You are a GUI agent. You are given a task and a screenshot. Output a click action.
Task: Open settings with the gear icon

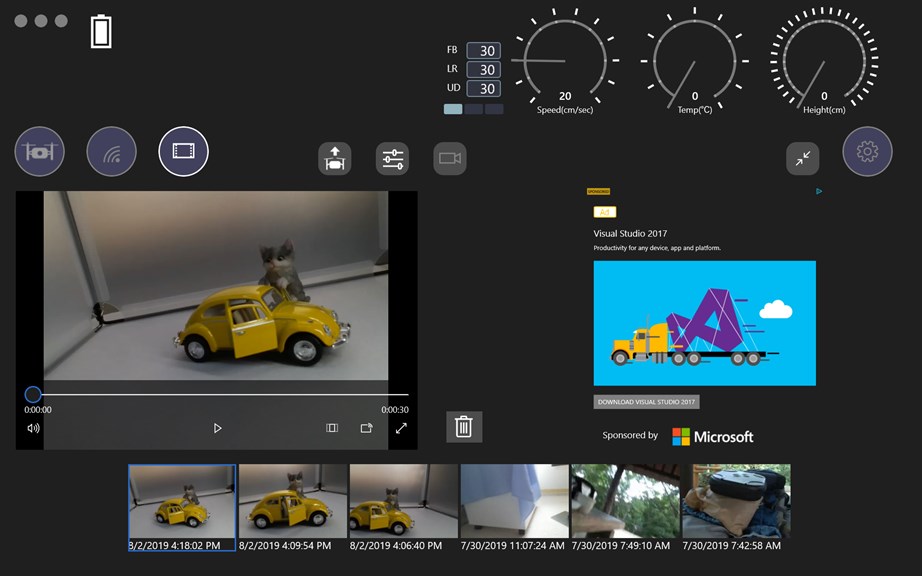coord(867,152)
